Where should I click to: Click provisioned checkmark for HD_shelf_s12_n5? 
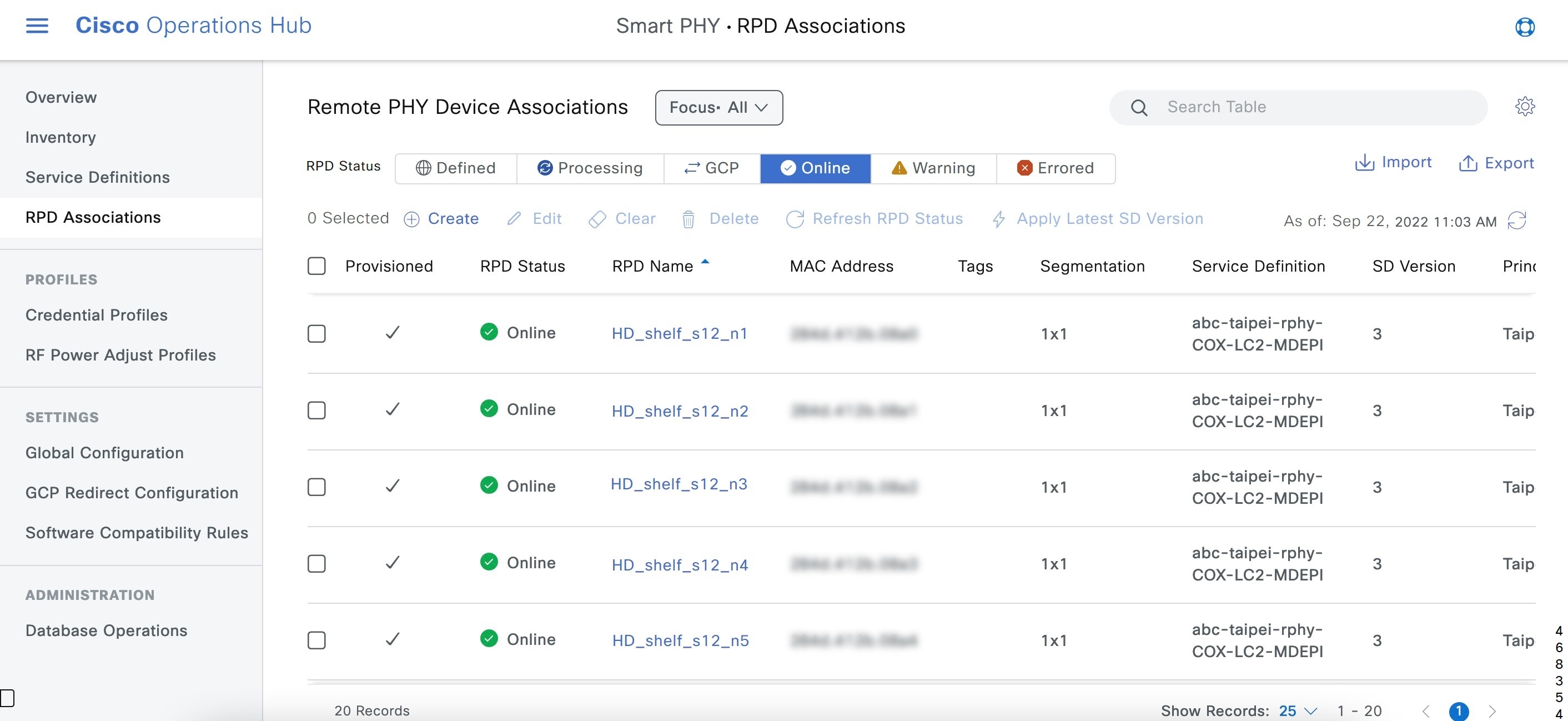tap(393, 639)
